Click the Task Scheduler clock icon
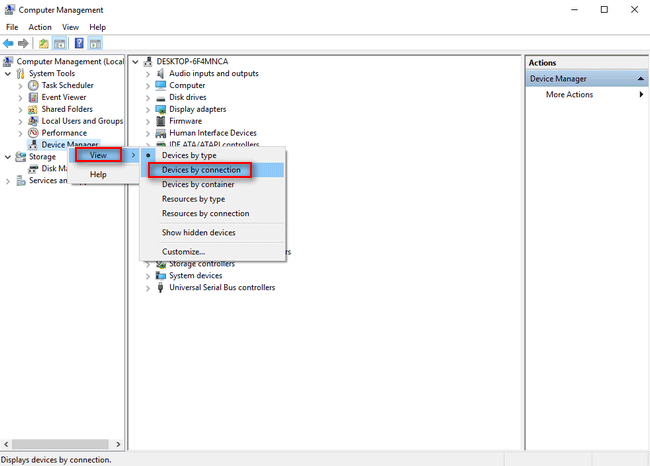 coord(33,85)
